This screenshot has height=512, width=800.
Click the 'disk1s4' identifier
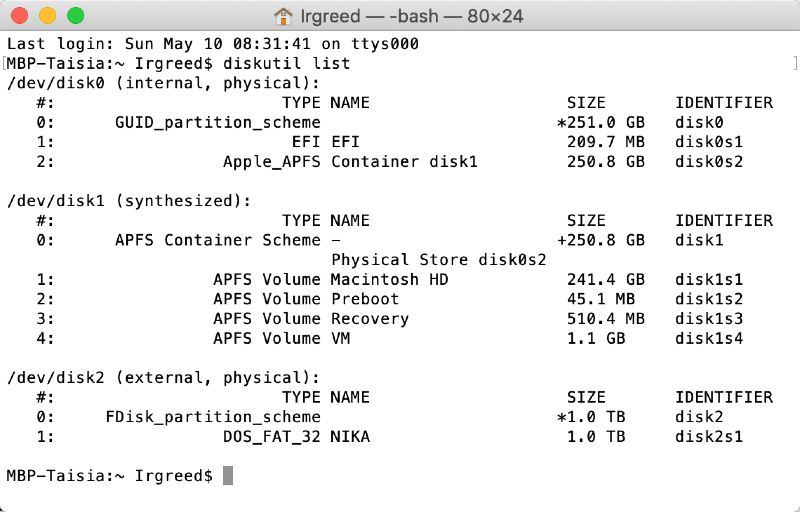click(709, 338)
